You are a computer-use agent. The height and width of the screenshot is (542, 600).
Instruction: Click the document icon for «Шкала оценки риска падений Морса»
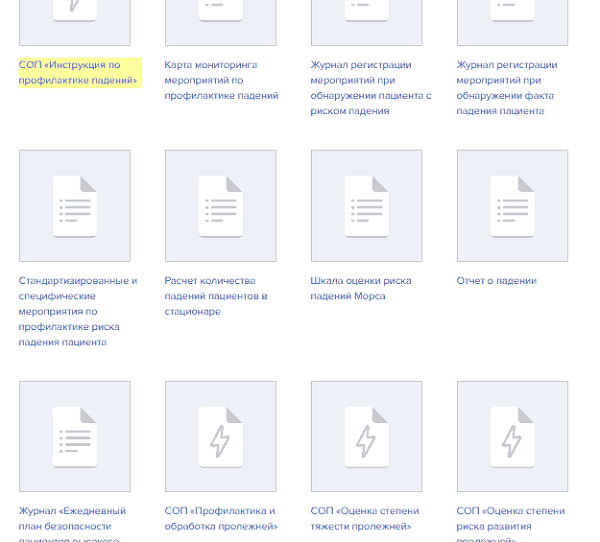366,205
